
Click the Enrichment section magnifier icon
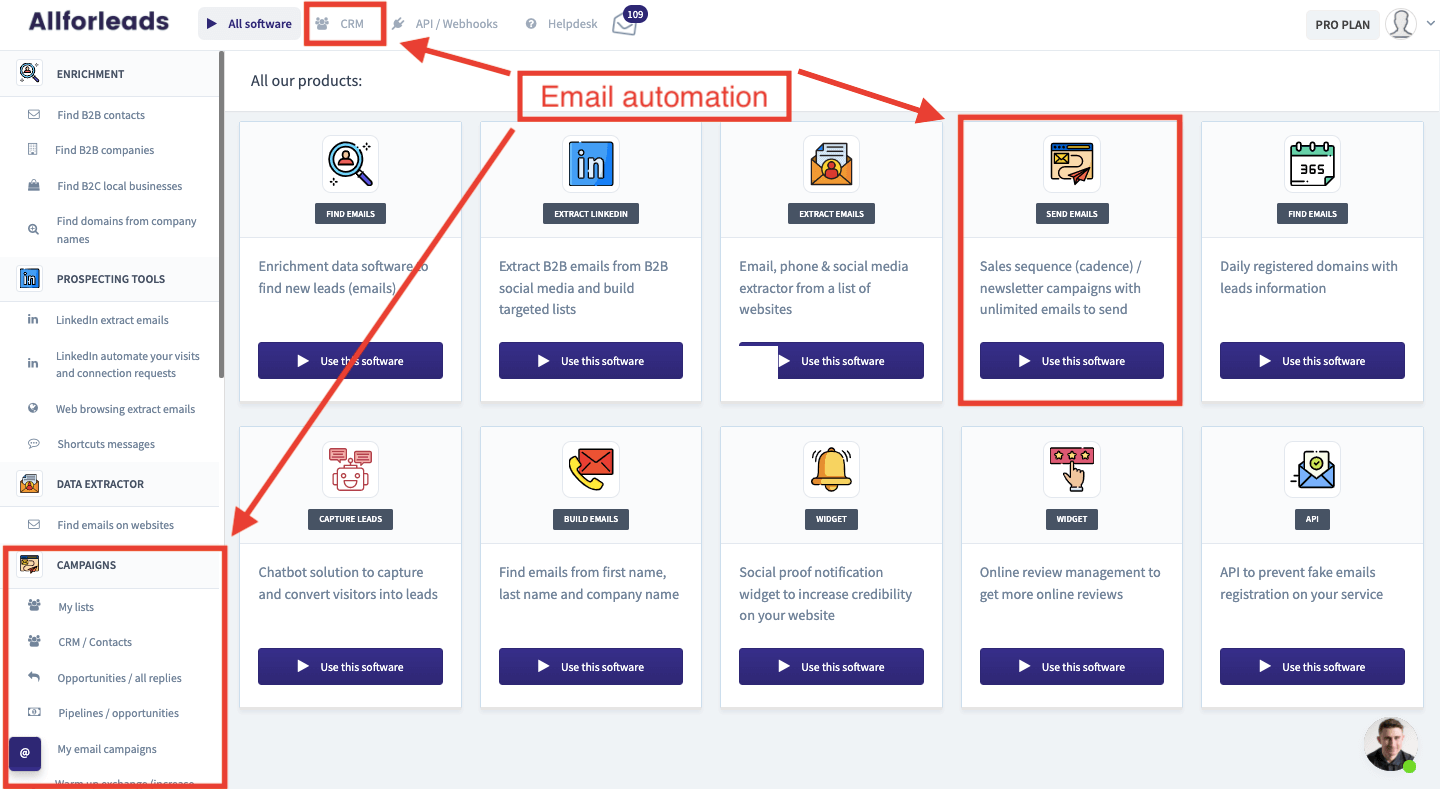coord(30,73)
